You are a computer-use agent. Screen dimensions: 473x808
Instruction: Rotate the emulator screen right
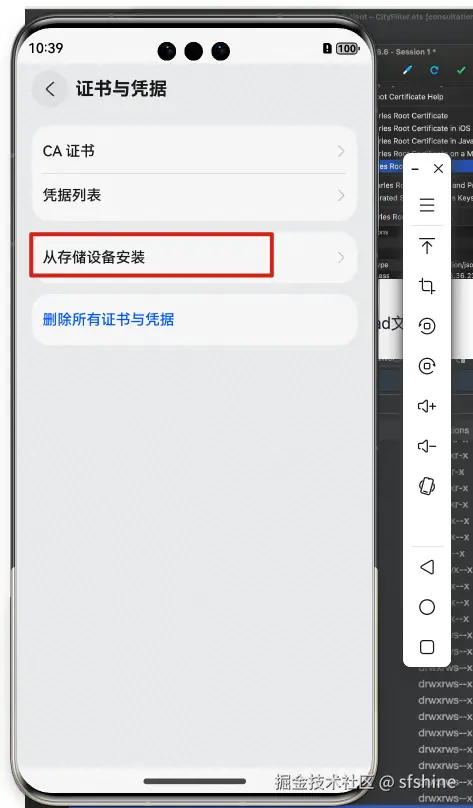tap(427, 366)
